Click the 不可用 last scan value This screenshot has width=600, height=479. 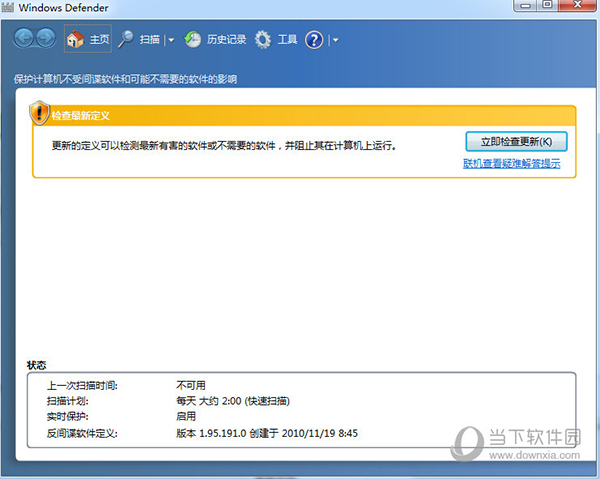coord(191,385)
